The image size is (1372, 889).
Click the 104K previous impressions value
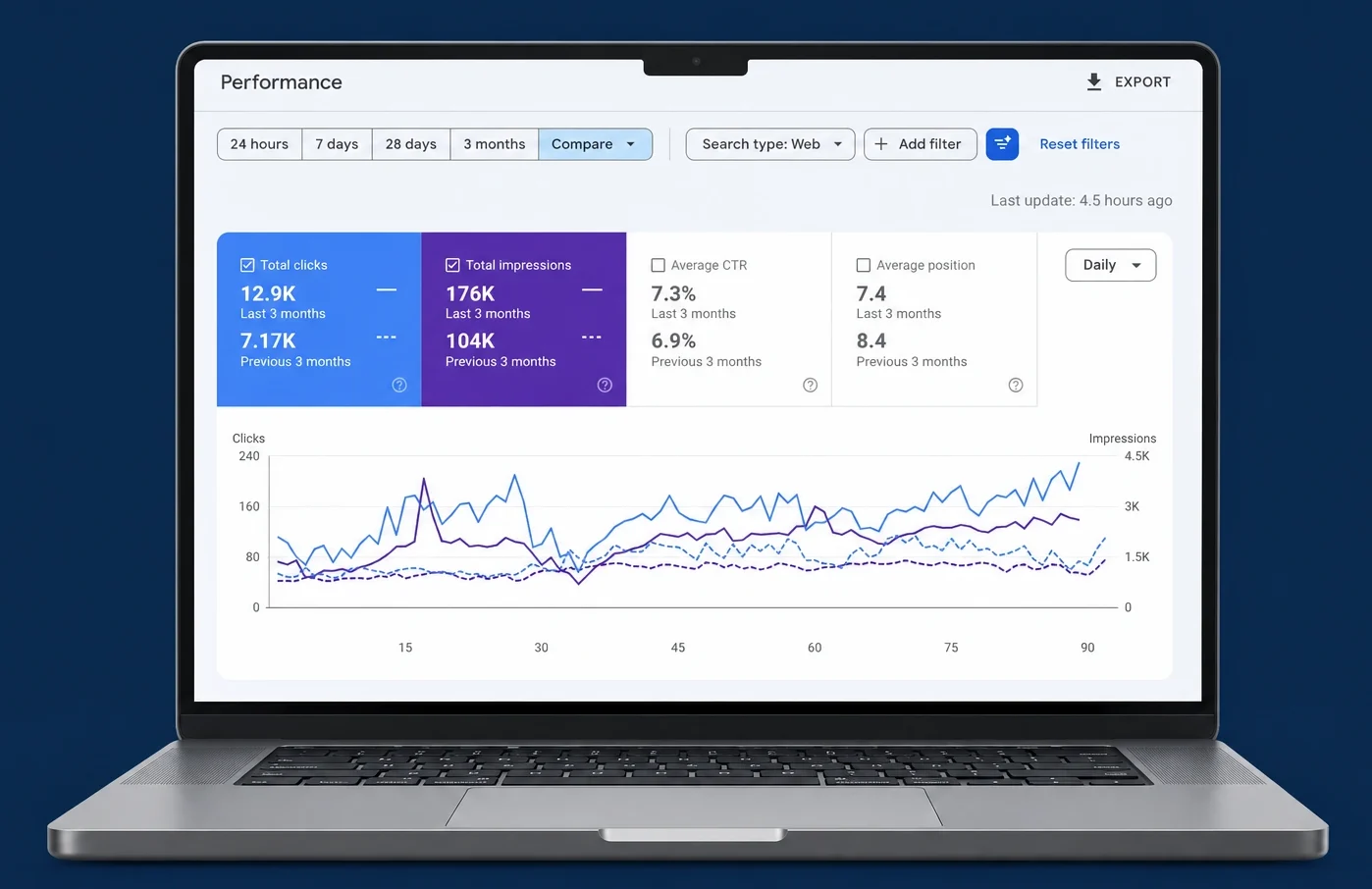point(470,340)
